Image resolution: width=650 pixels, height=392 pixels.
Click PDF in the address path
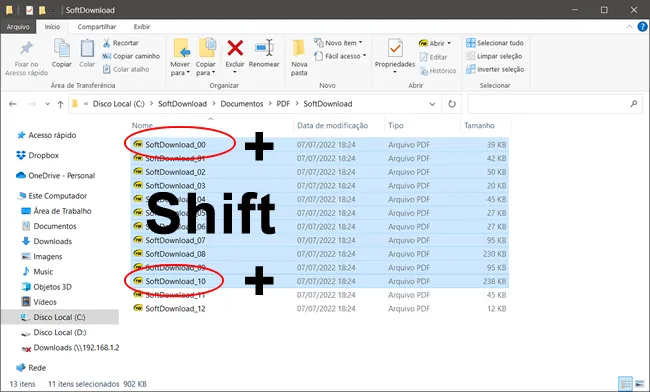coord(283,104)
